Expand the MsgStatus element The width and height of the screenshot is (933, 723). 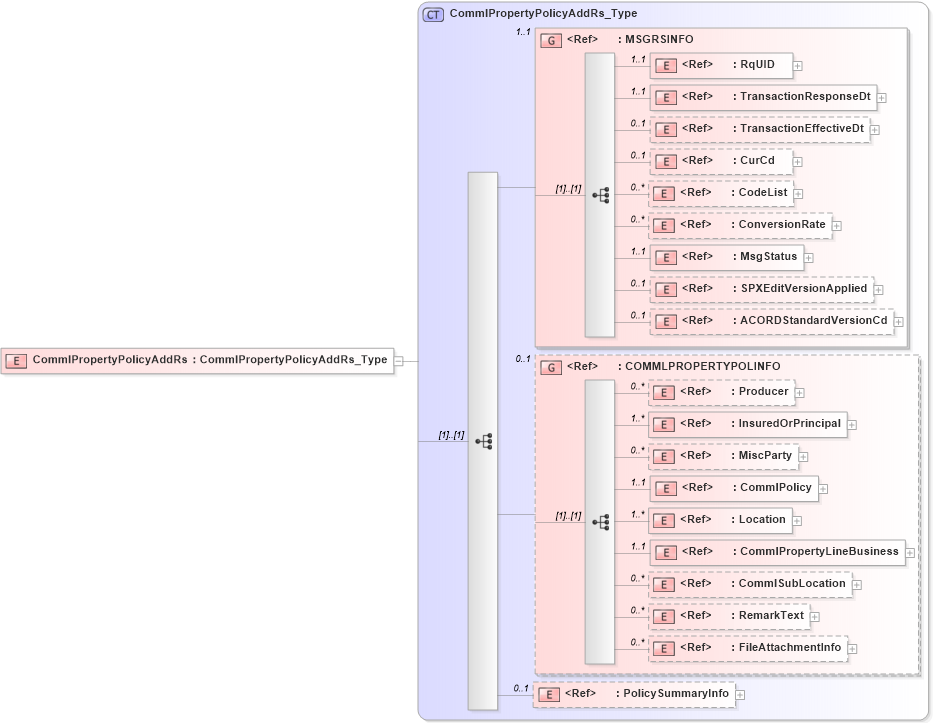[808, 257]
